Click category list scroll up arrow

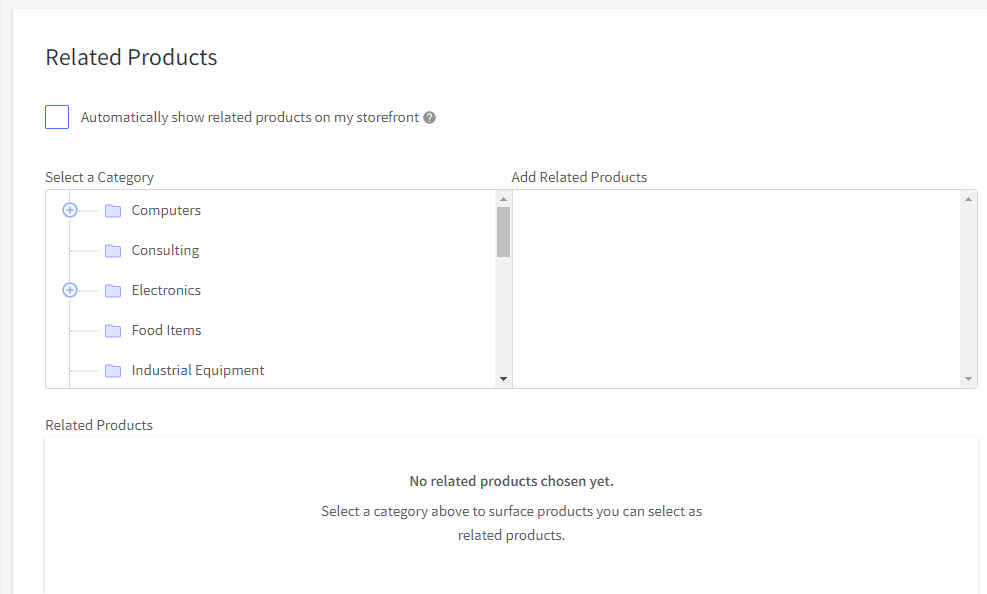pyautogui.click(x=503, y=199)
